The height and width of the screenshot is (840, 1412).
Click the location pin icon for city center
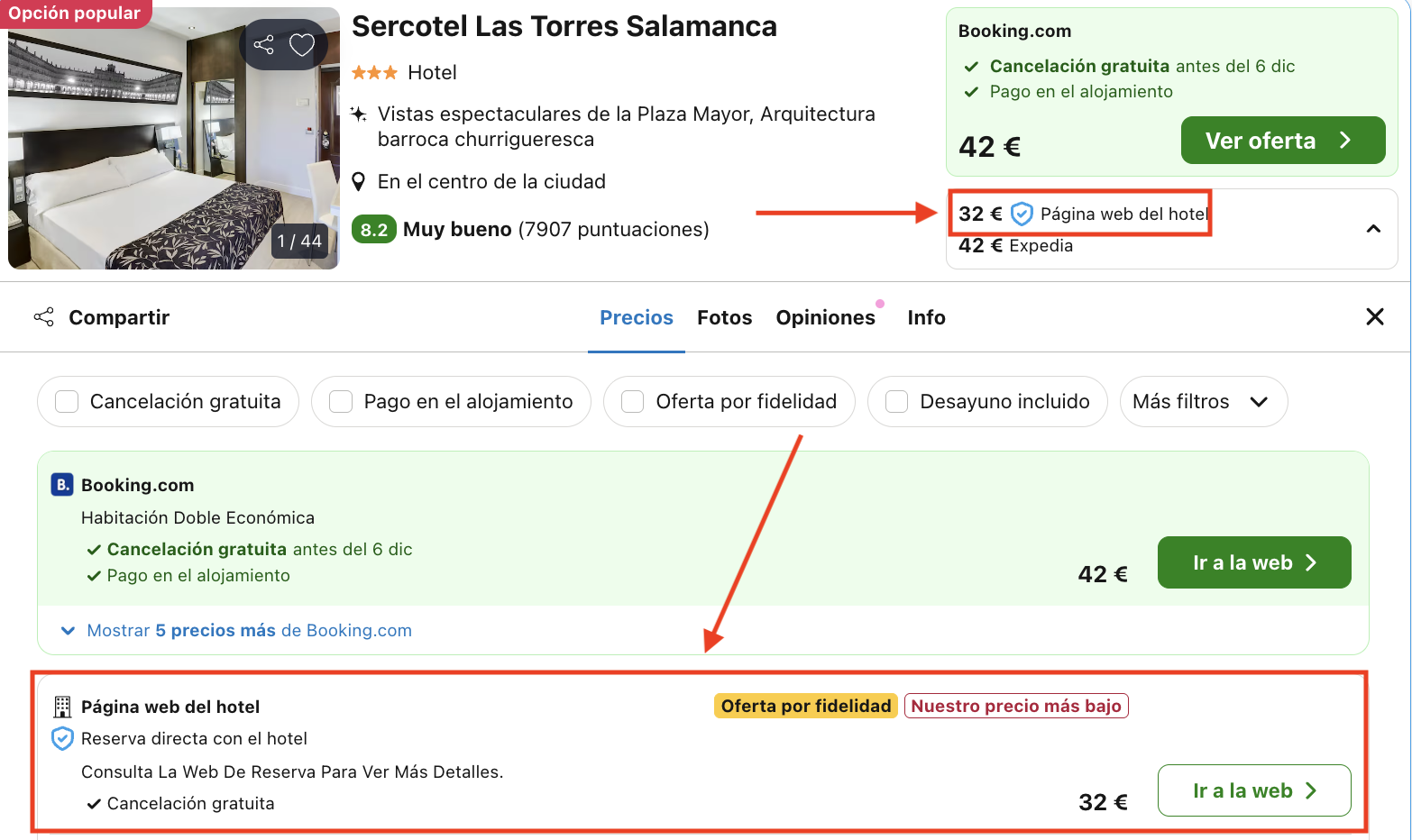(359, 180)
